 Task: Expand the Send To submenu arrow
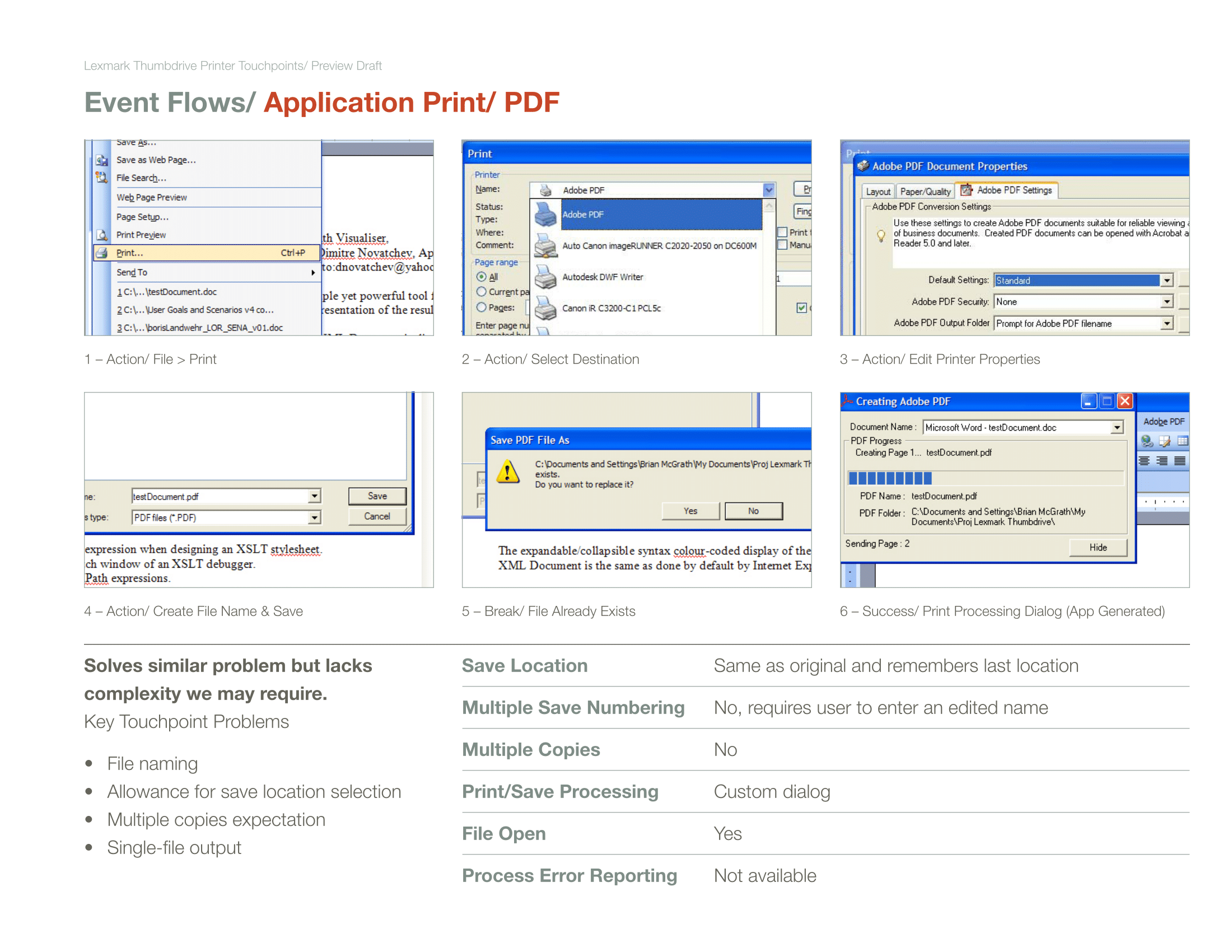coord(313,272)
